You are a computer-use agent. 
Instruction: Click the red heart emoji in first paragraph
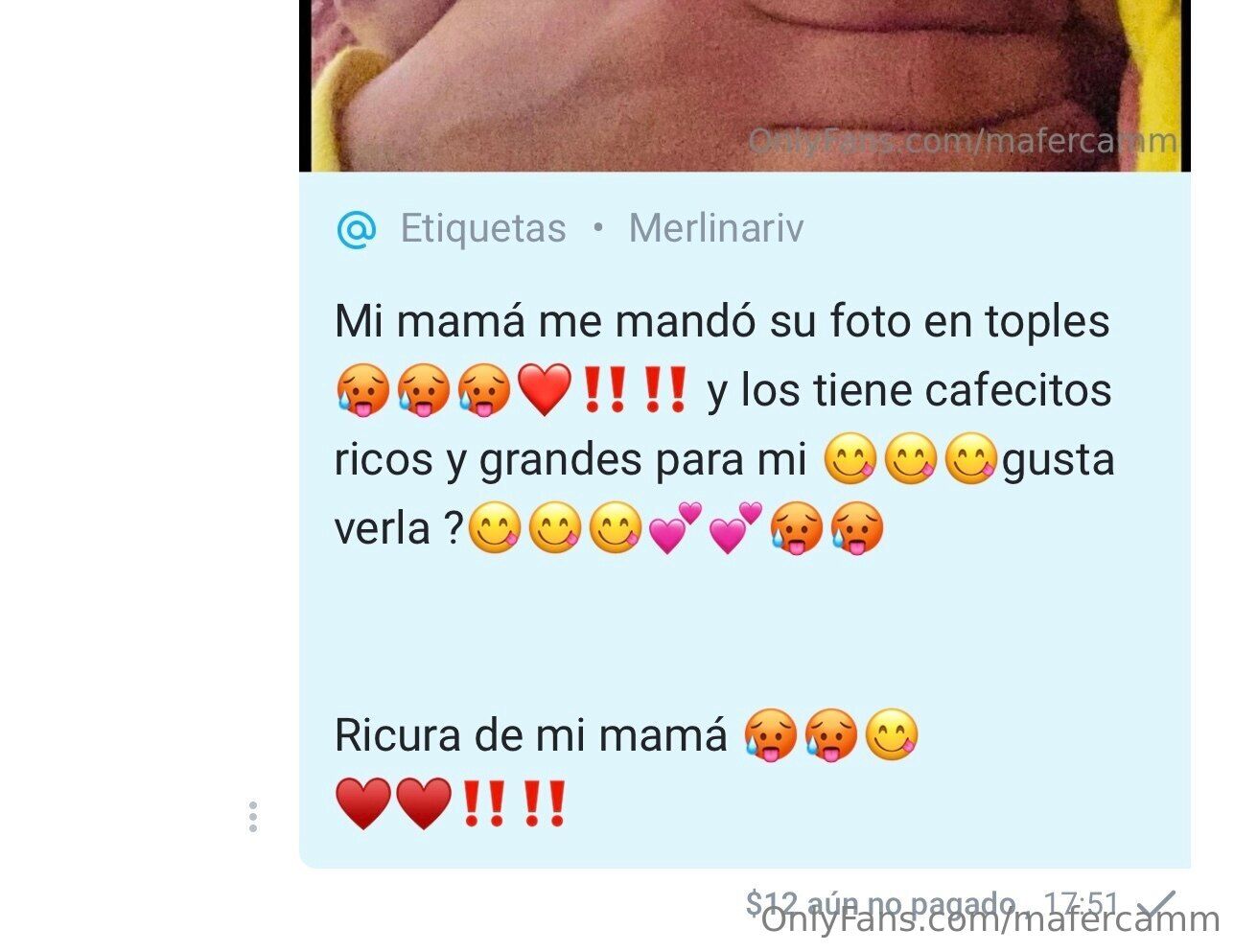545,390
